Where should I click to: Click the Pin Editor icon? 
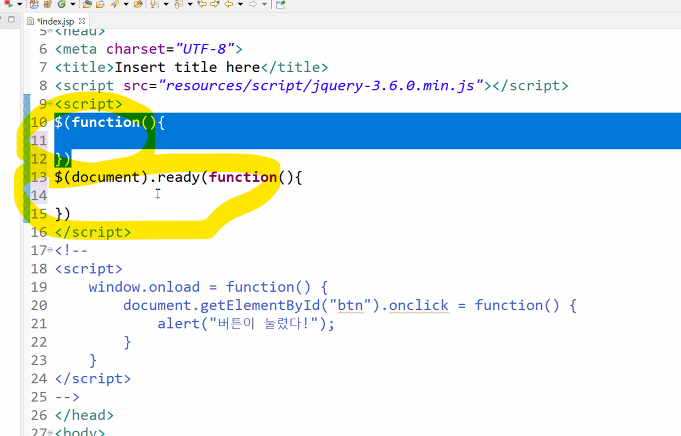[x=280, y=4]
